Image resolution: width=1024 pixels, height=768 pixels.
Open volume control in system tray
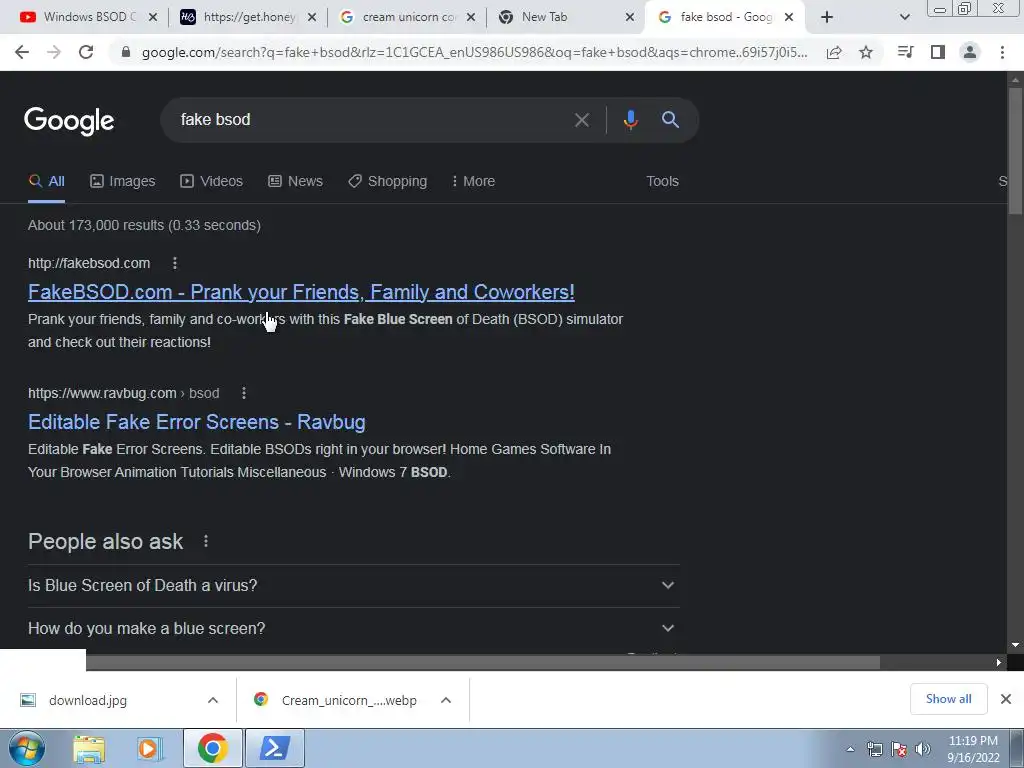[923, 749]
